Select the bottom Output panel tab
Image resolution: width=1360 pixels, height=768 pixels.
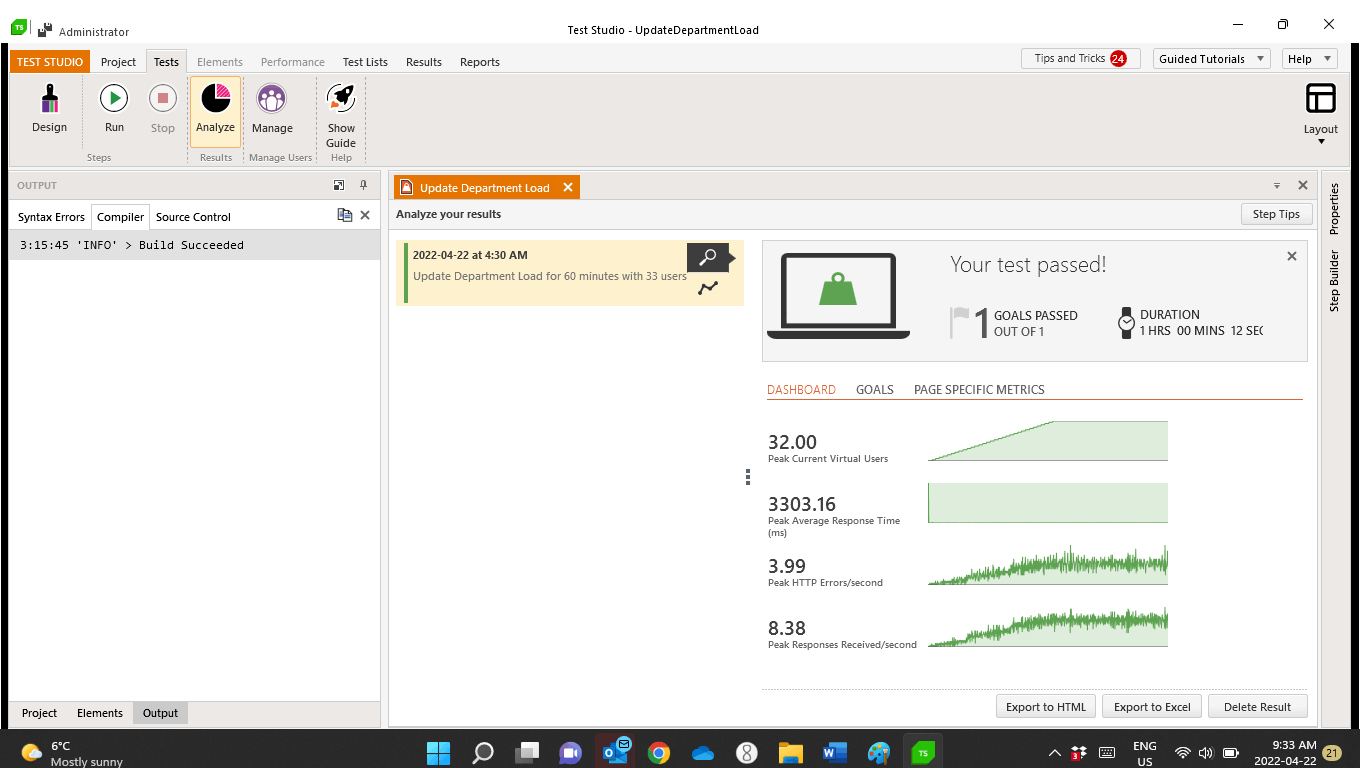[160, 713]
